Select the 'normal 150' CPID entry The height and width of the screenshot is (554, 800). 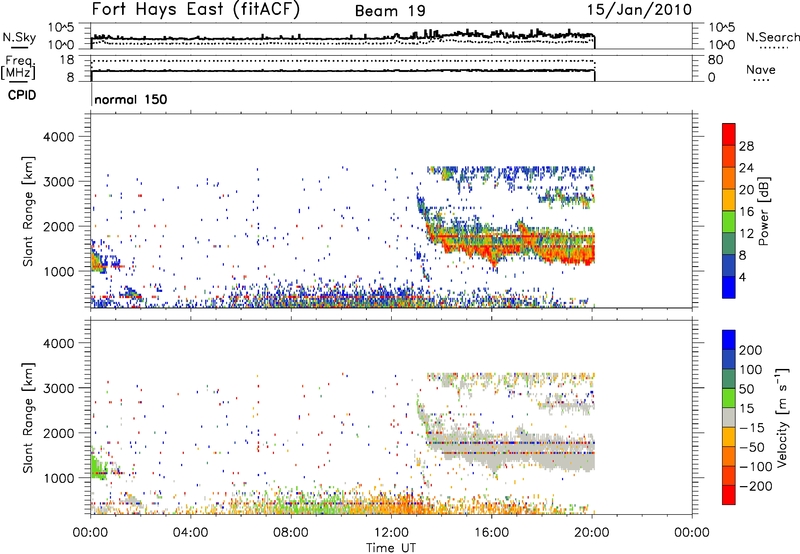pyautogui.click(x=131, y=99)
